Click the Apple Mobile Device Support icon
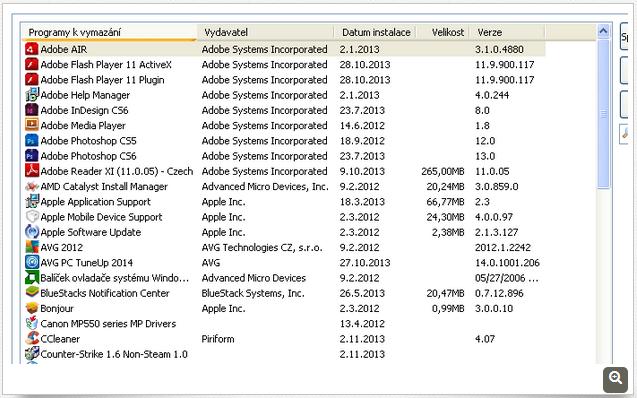 [x=32, y=217]
